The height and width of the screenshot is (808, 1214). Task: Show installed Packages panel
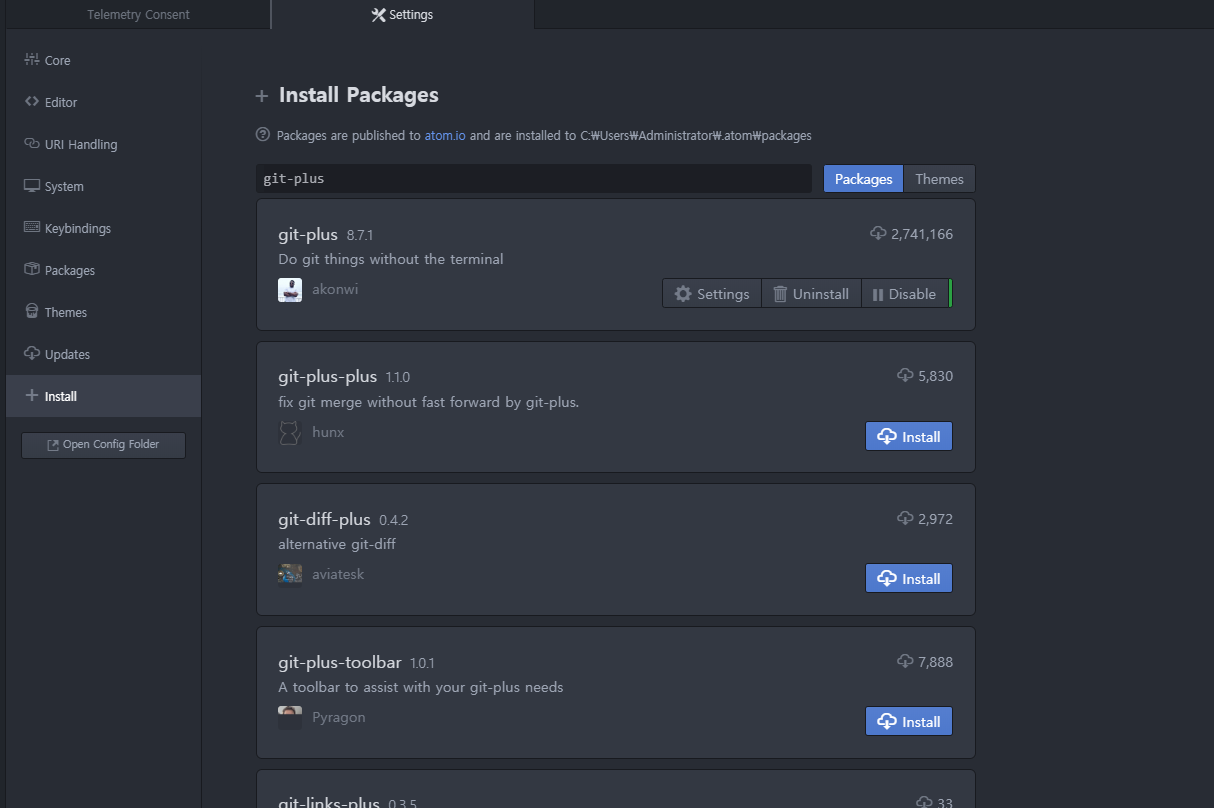coord(103,270)
